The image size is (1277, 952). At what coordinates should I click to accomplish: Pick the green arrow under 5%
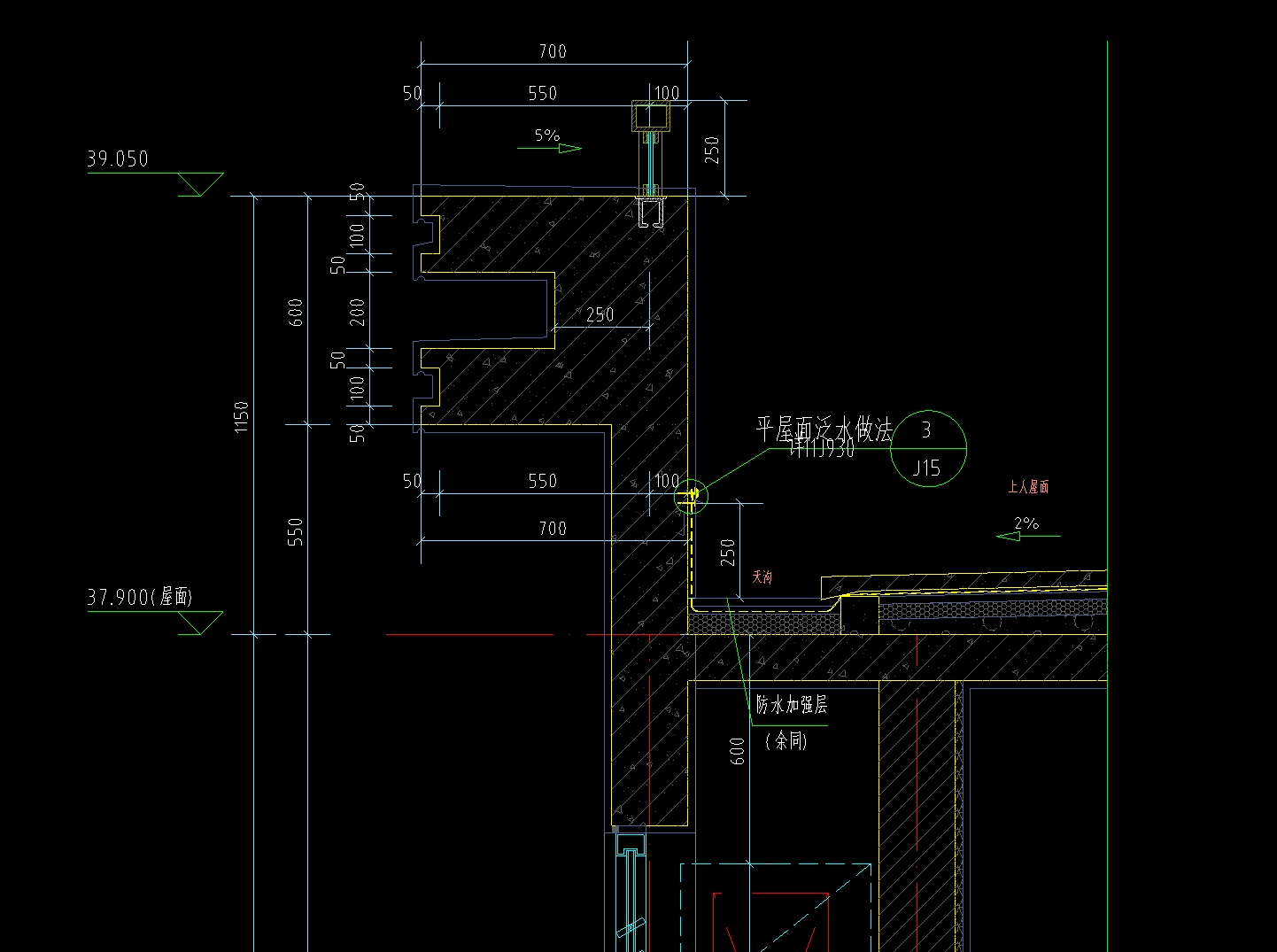[549, 149]
